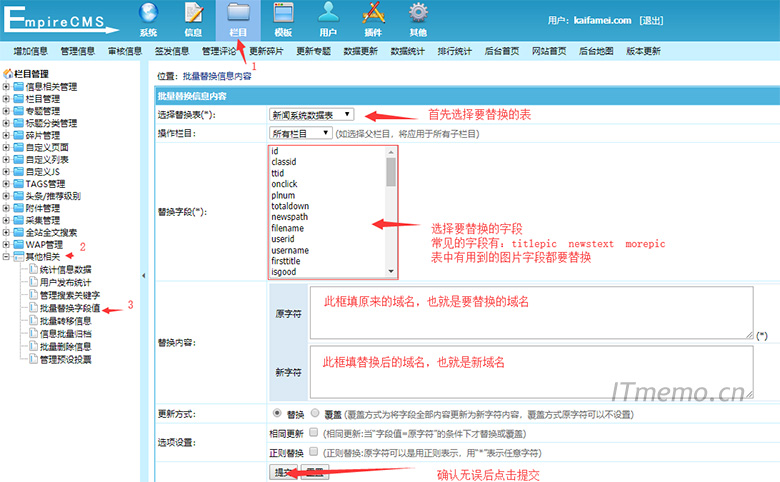Expand the 信息相关管理 tree node

(6, 87)
